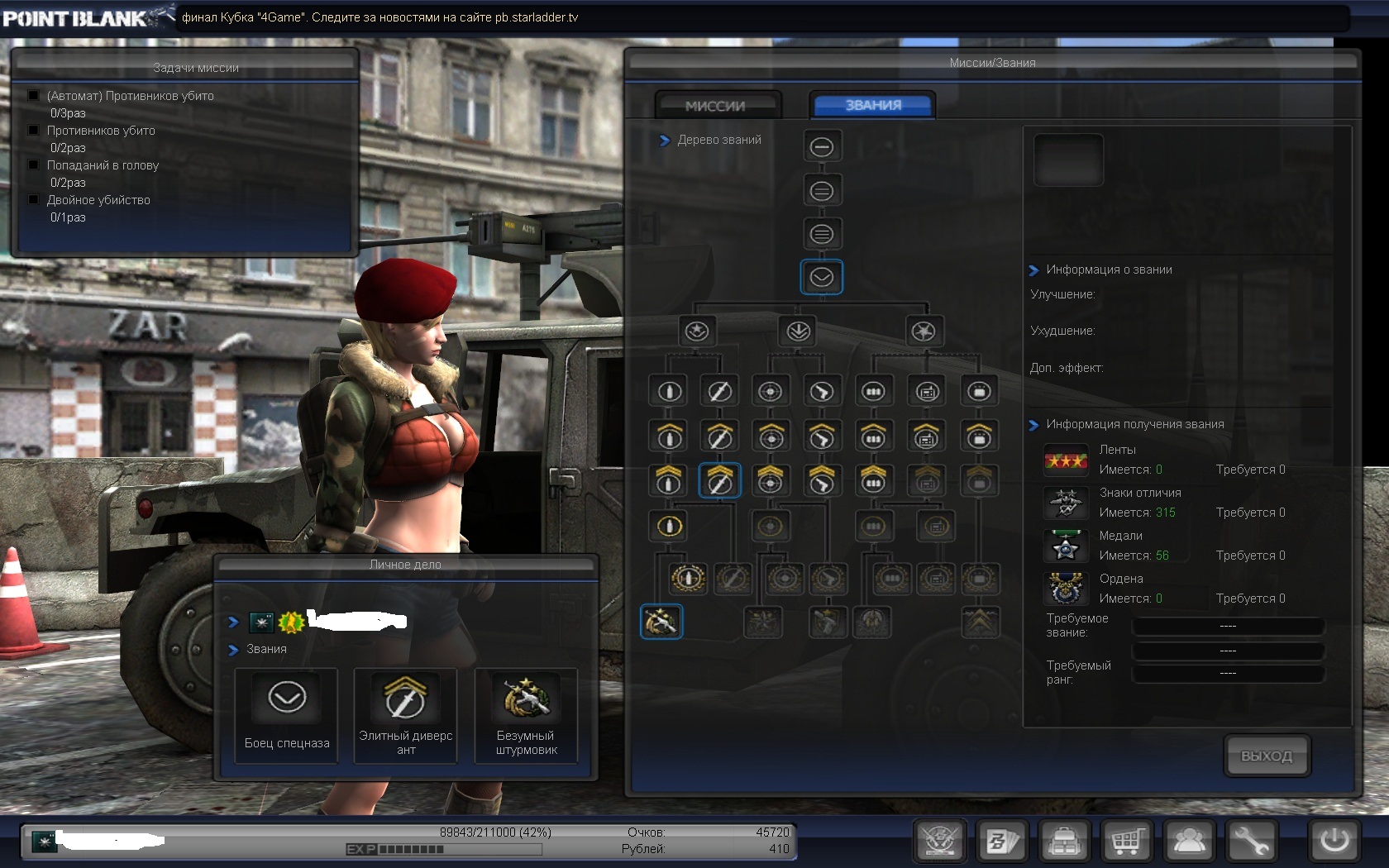Select the single-chevron knife rank

tap(719, 436)
